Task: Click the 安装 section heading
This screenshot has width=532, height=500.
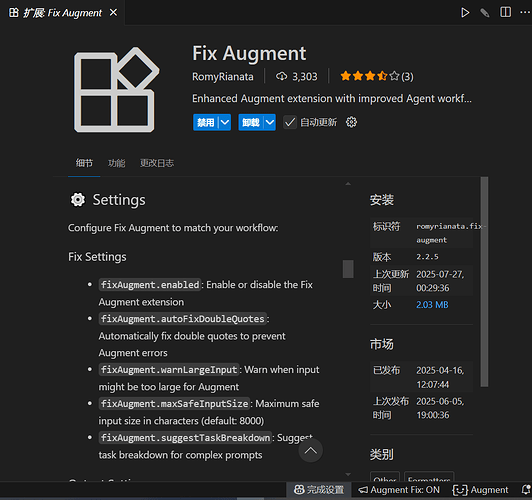Action: (382, 200)
